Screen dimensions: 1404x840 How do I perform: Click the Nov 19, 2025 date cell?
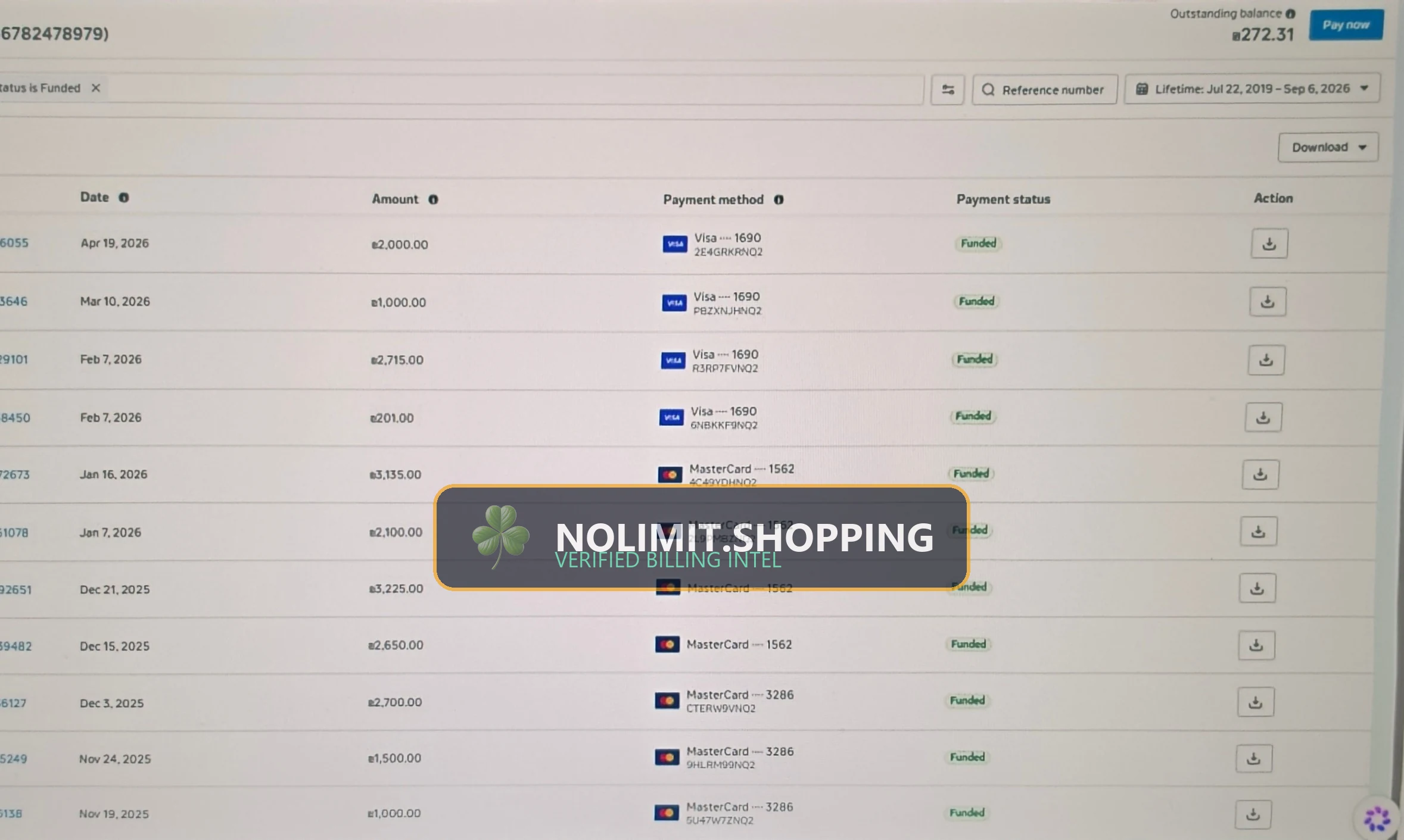(x=114, y=814)
